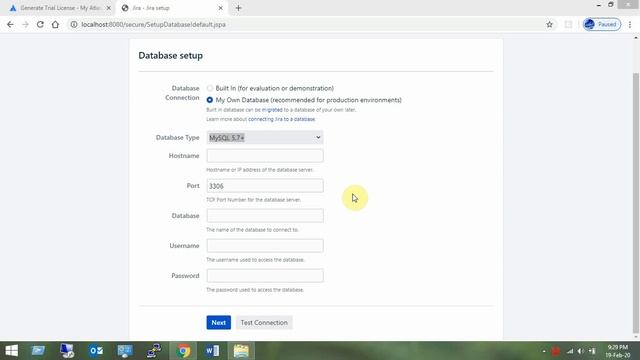This screenshot has width=640, height=360.
Task: Open the taskbar clock and date
Action: coord(618,351)
